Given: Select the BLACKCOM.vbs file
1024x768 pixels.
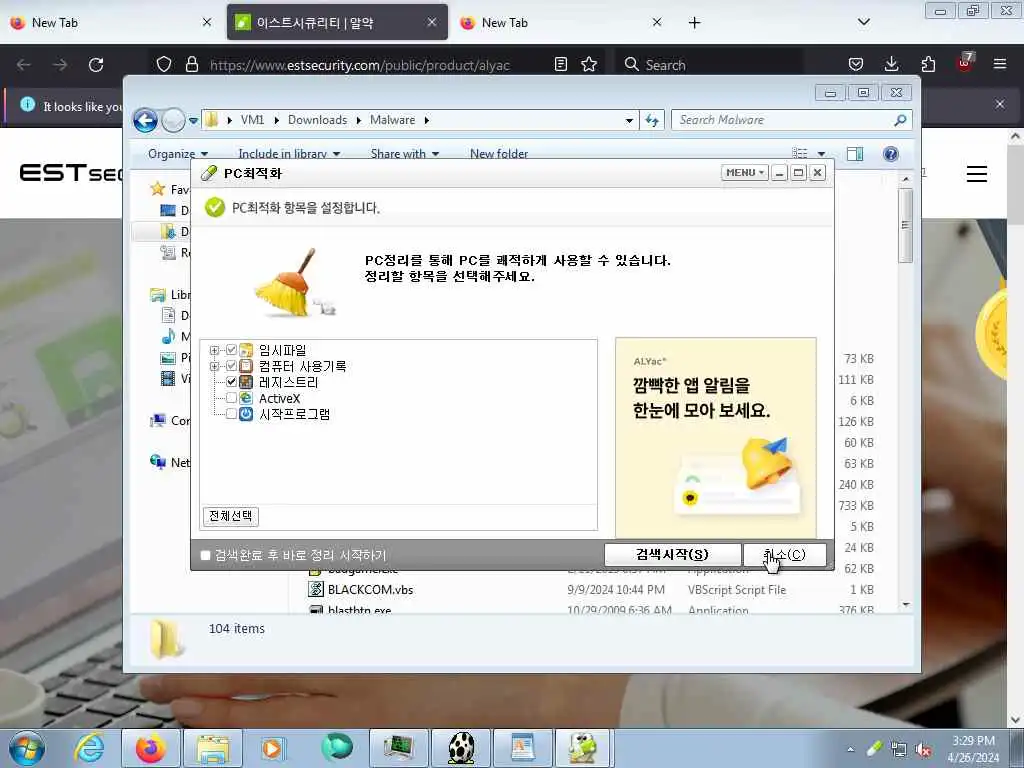Looking at the screenshot, I should 370,590.
